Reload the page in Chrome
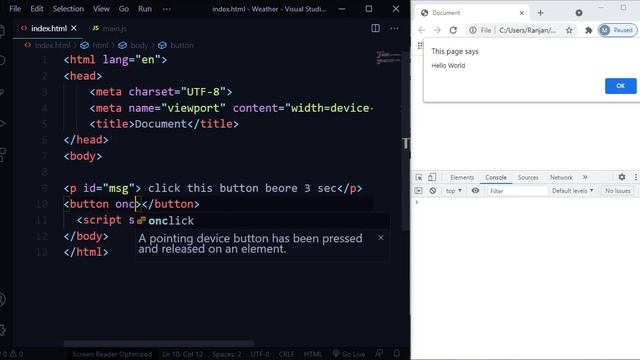This screenshot has height=360, width=640. [x=453, y=30]
